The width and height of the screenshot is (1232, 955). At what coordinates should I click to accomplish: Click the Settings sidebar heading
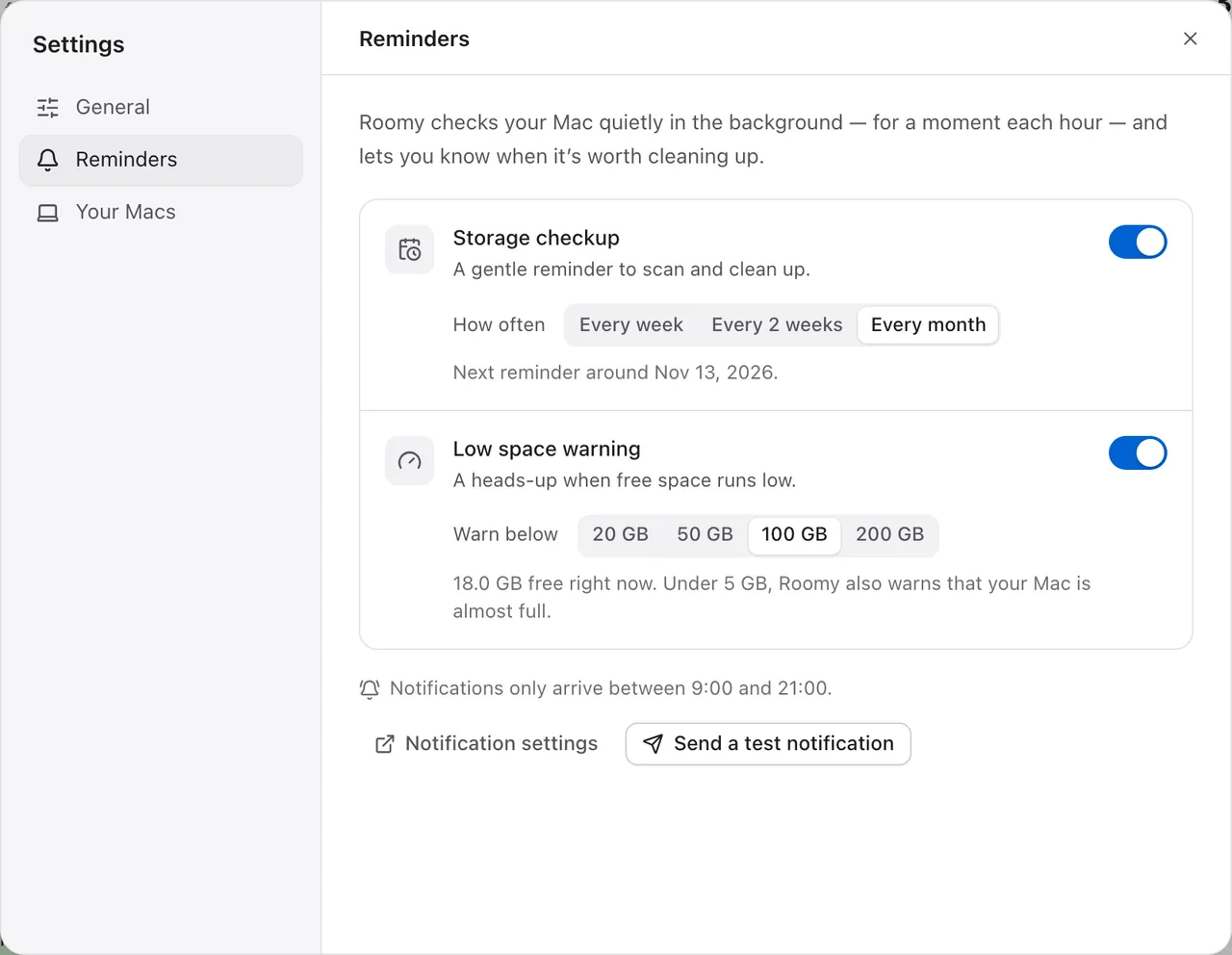coord(78,45)
